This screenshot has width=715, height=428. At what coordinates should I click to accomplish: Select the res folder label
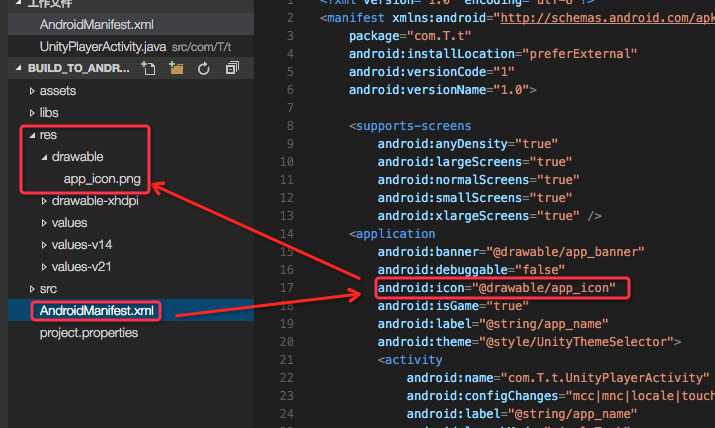48,135
